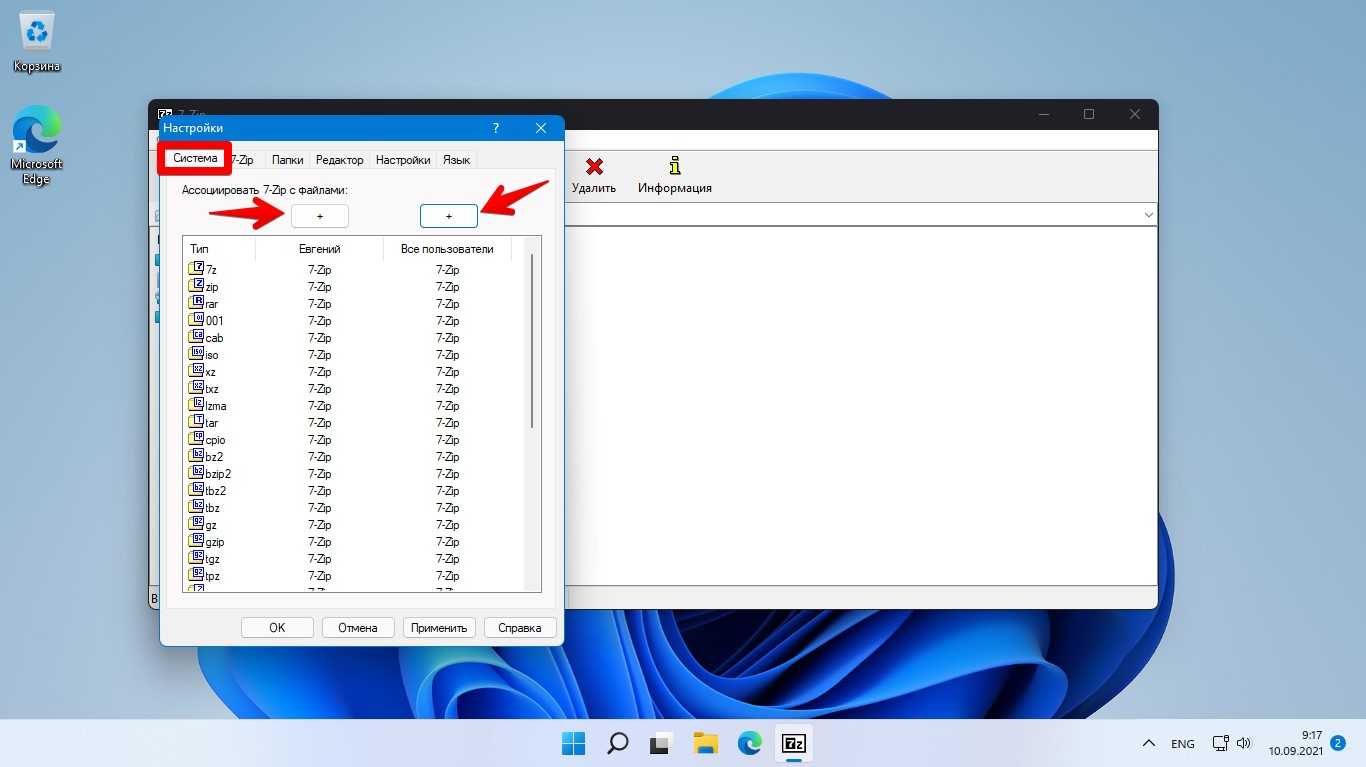1366x767 pixels.
Task: Click the file type list vertical scrollbar
Action: coord(532,340)
